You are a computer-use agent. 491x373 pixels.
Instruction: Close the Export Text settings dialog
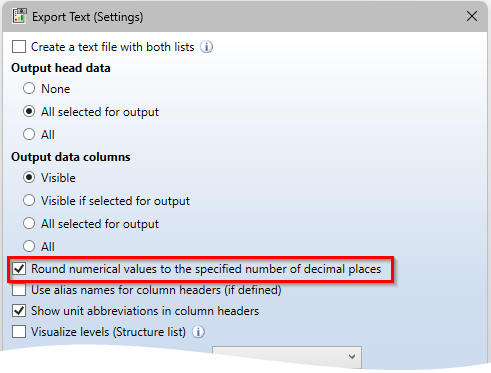pos(472,16)
